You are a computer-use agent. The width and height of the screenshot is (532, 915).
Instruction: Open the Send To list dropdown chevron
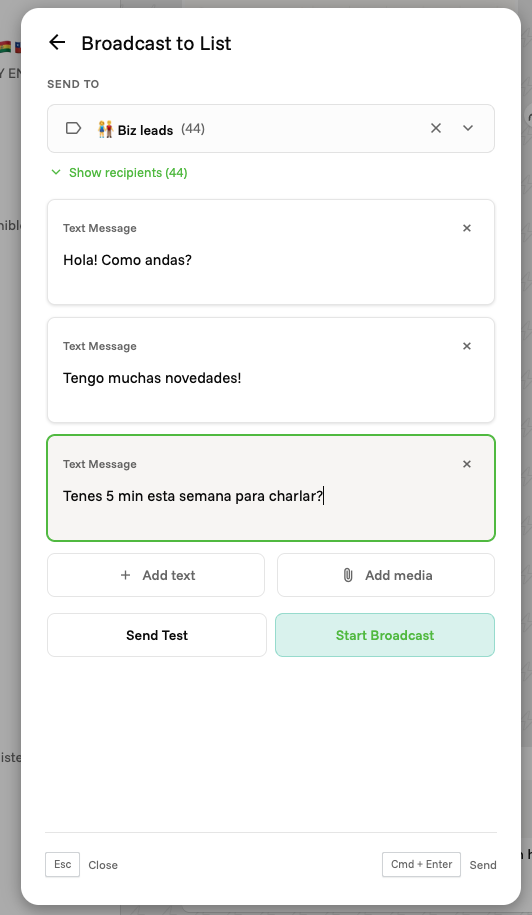pos(468,128)
